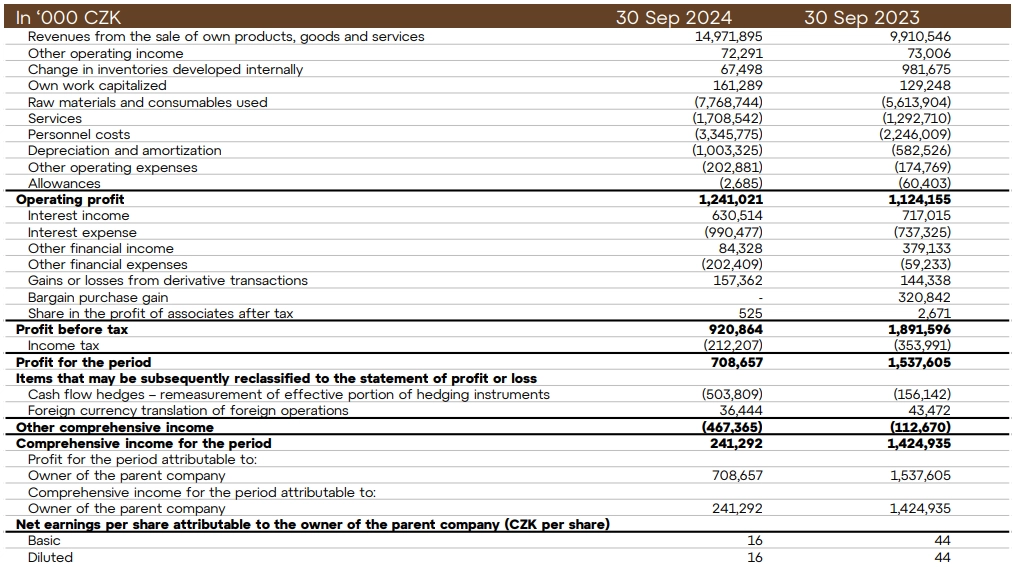
Task: Select value 161,289
Action: point(737,86)
